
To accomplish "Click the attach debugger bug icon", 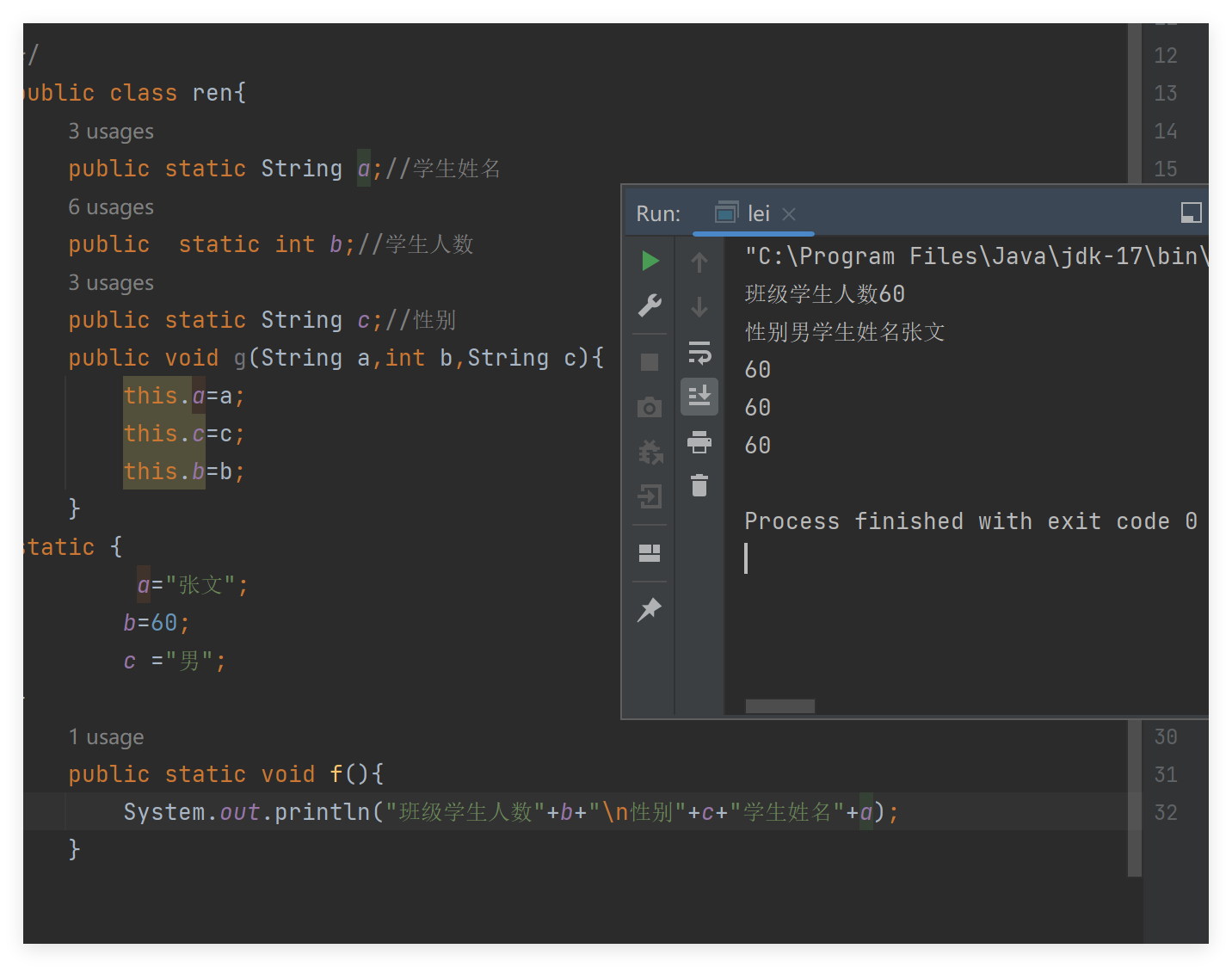I will click(x=650, y=452).
